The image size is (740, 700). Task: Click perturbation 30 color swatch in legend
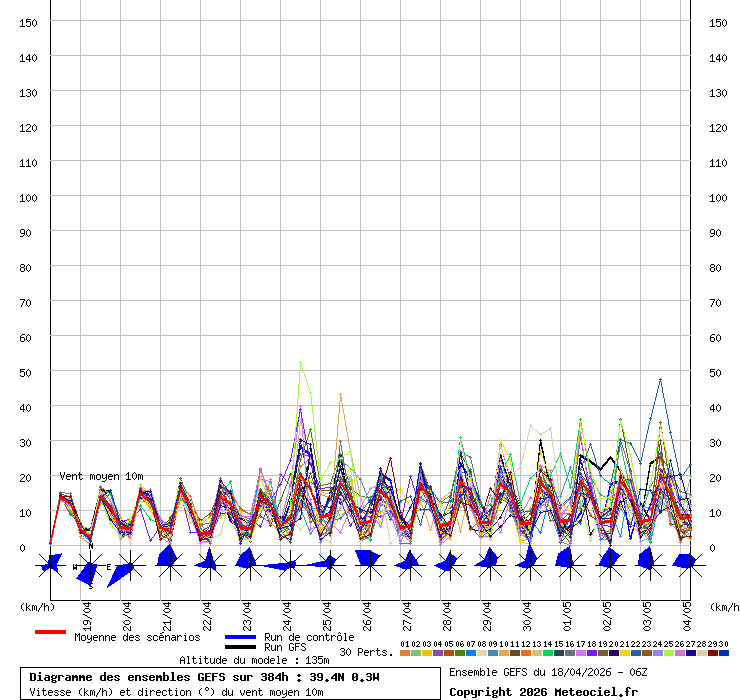coord(724,653)
